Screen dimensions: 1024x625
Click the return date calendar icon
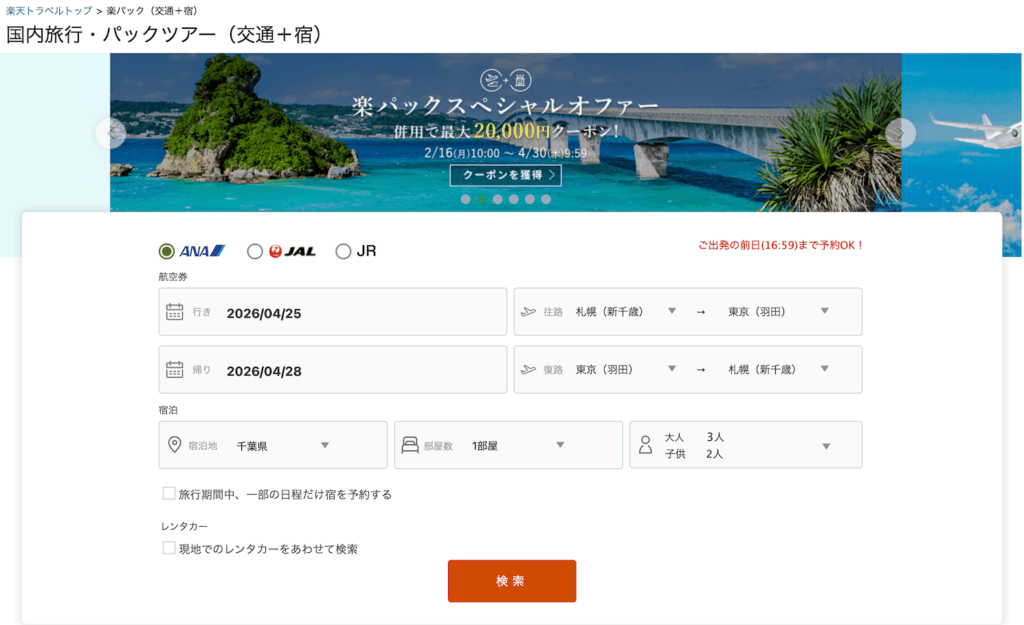[x=175, y=370]
